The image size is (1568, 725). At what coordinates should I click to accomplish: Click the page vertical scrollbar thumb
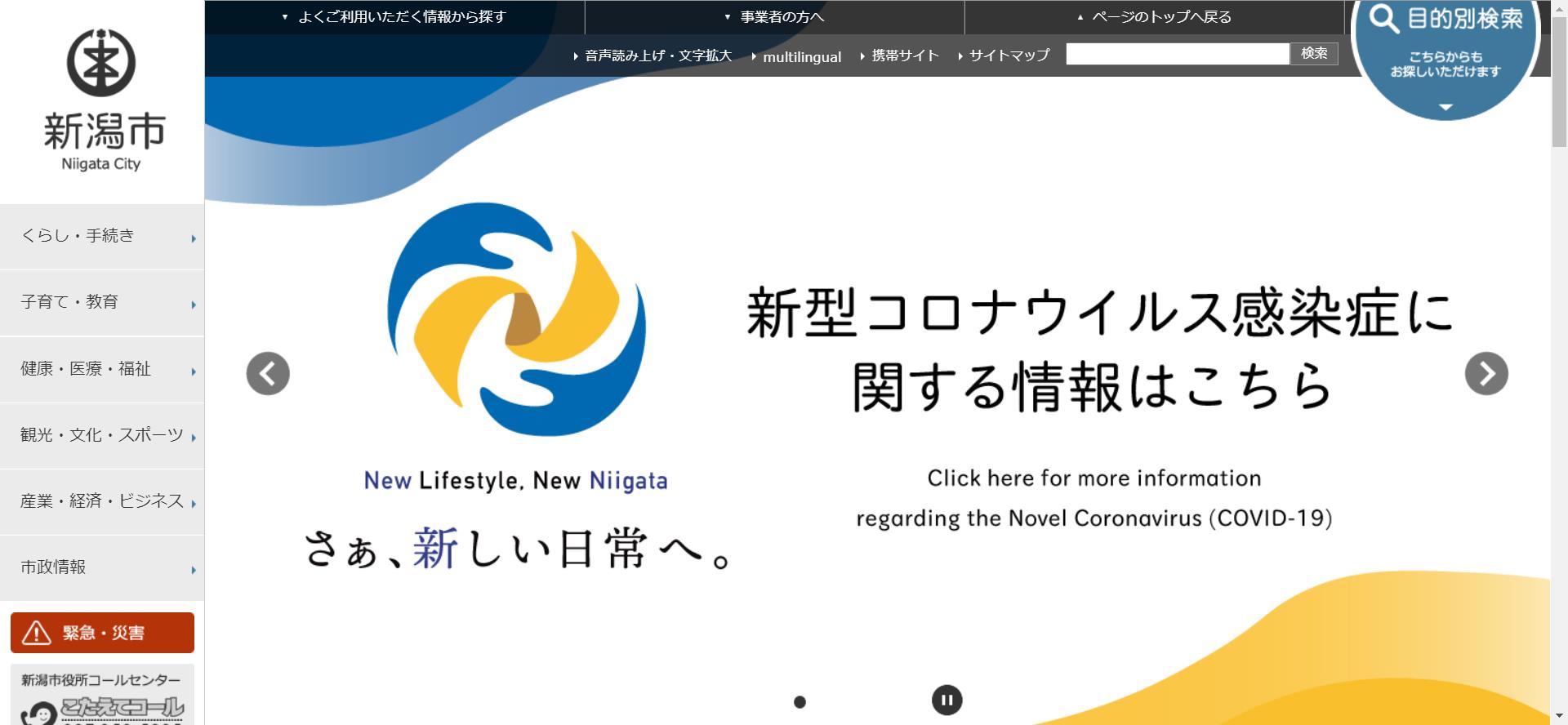point(1559,82)
